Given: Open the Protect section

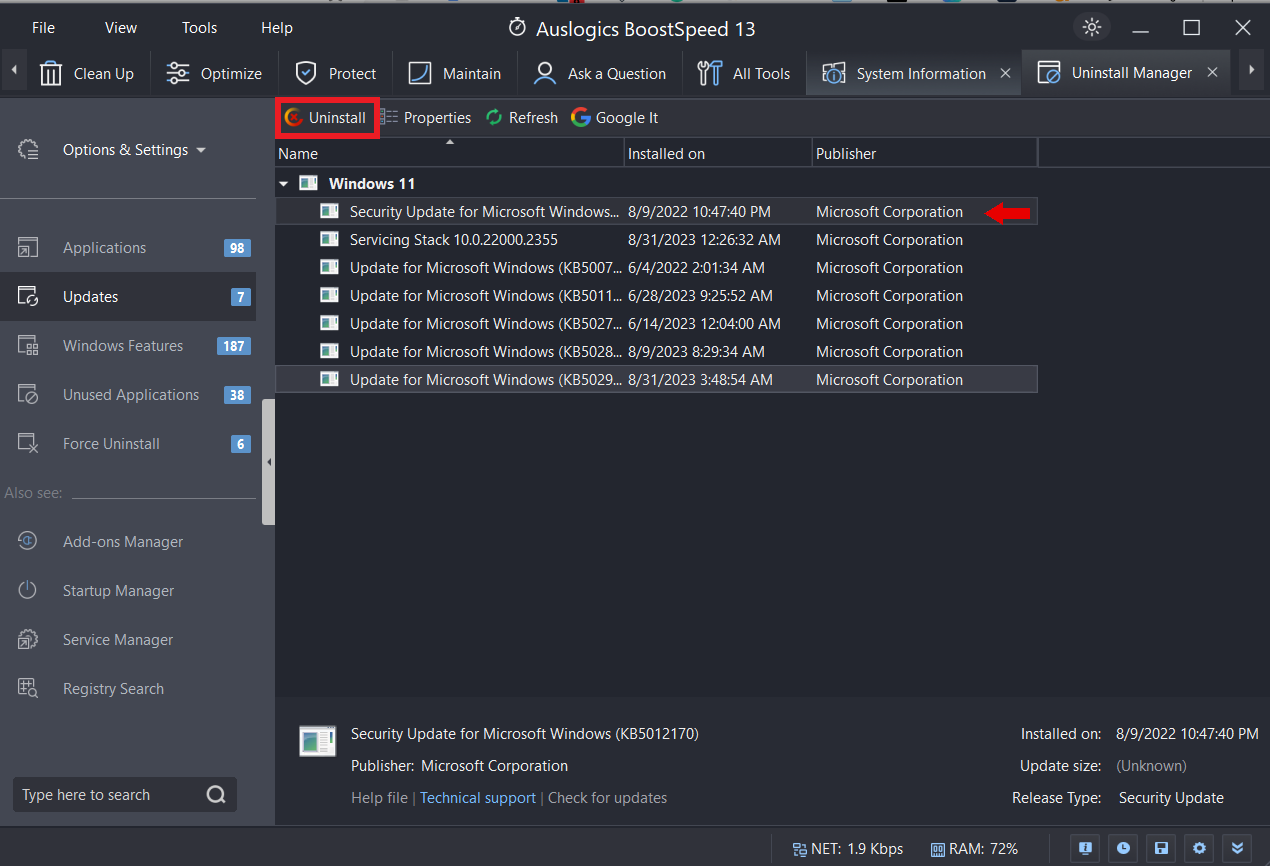Looking at the screenshot, I should 335,72.
